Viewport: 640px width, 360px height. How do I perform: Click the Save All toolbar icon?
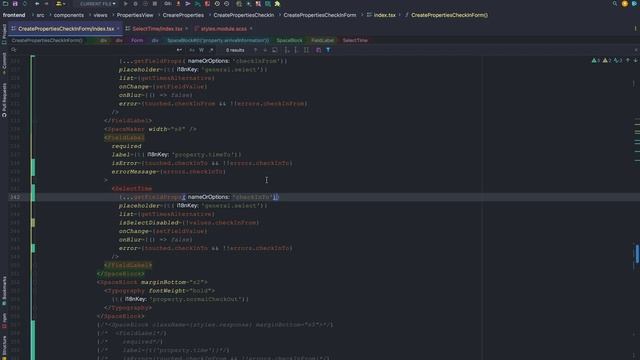point(15,4)
